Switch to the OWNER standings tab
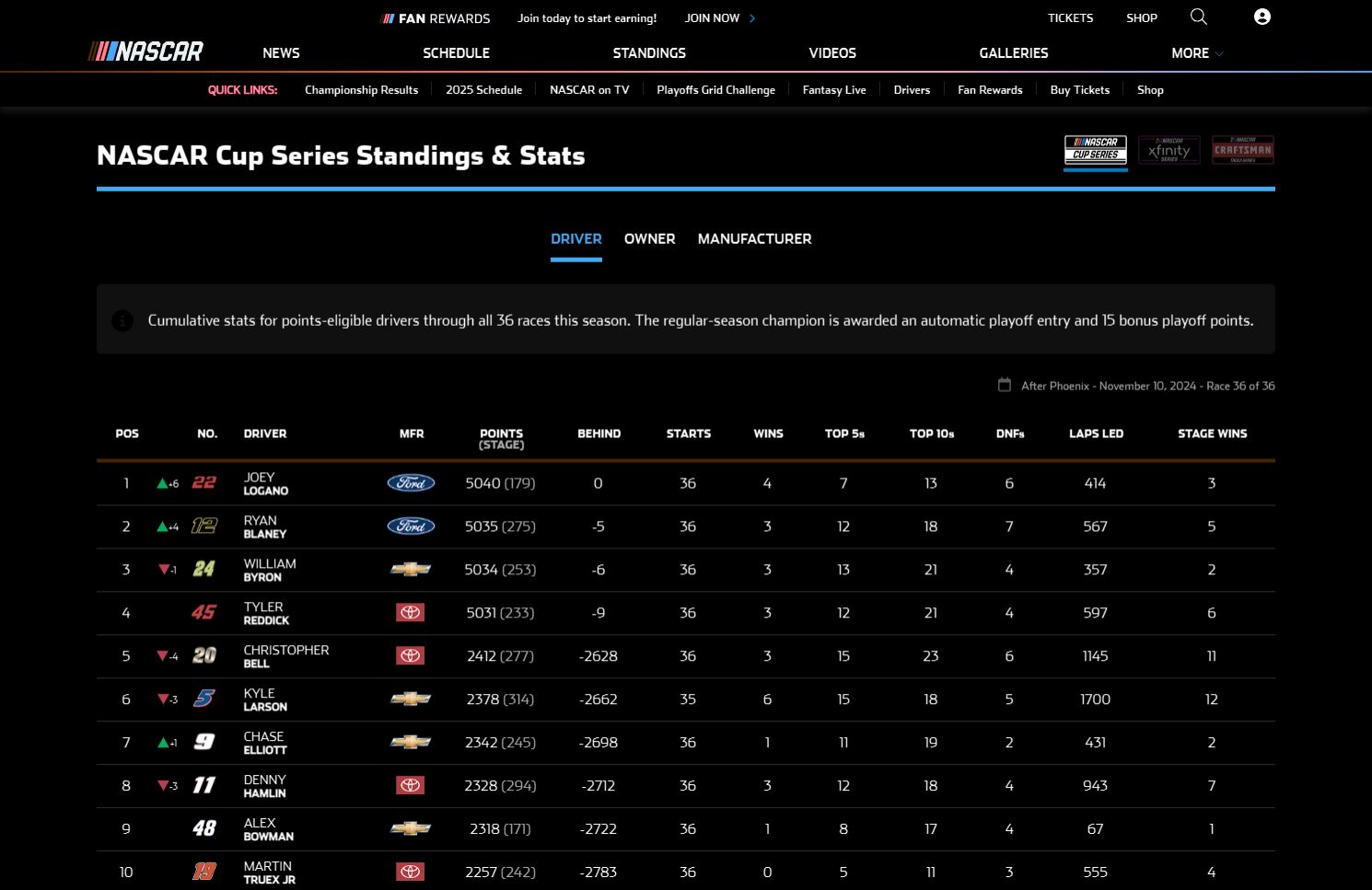This screenshot has width=1372, height=890. click(x=650, y=239)
